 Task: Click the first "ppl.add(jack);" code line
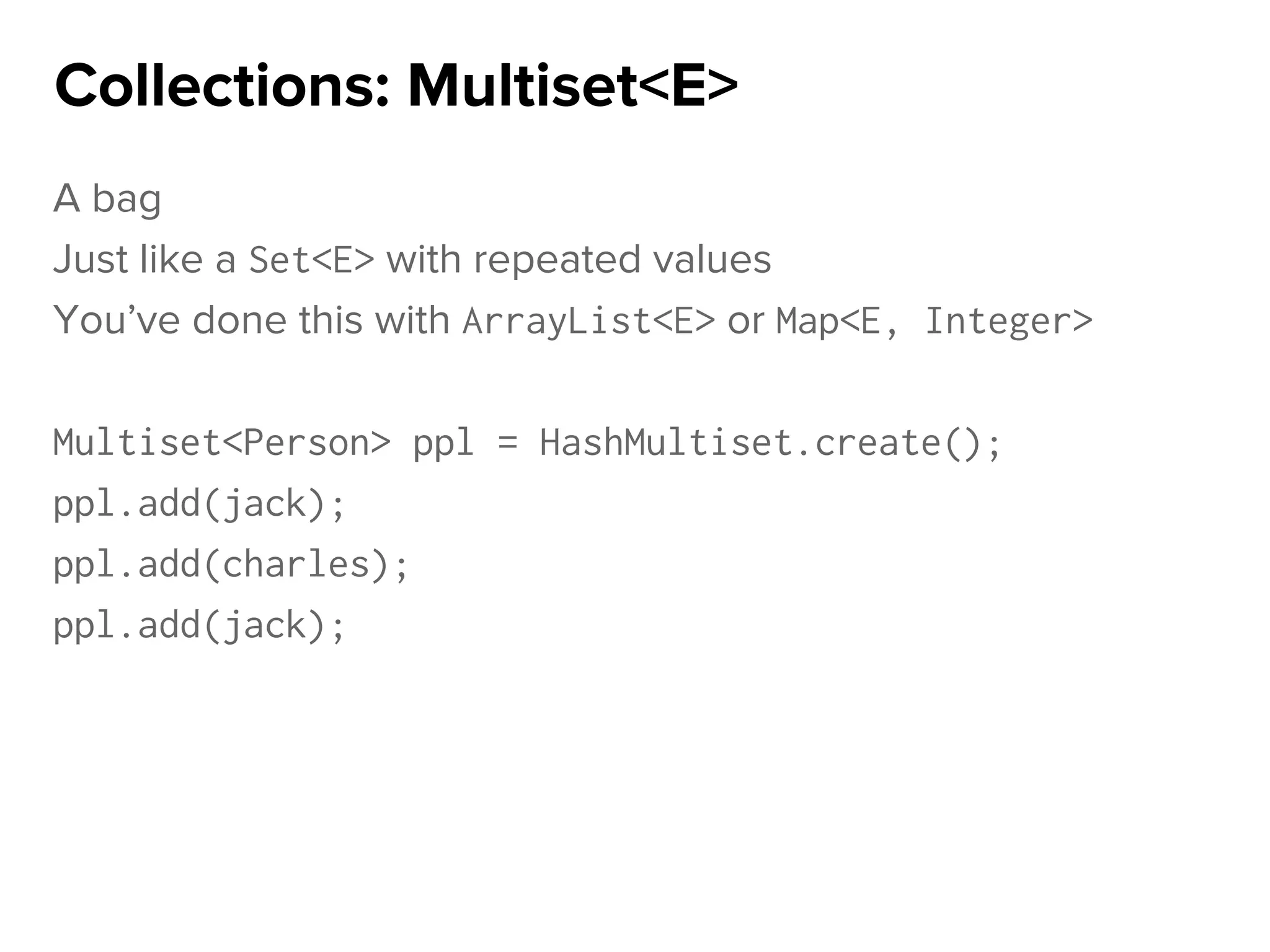click(x=198, y=504)
